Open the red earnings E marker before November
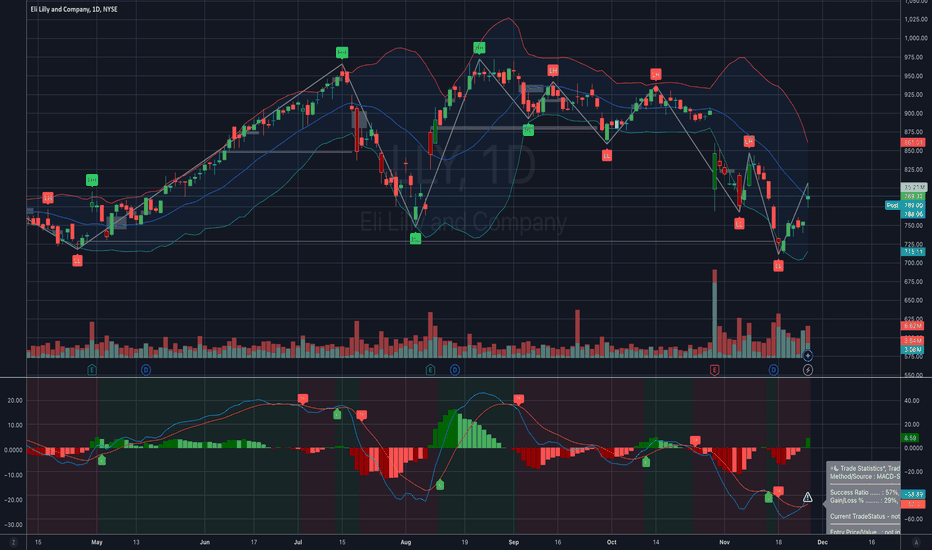This screenshot has height=550, width=932. click(x=714, y=370)
